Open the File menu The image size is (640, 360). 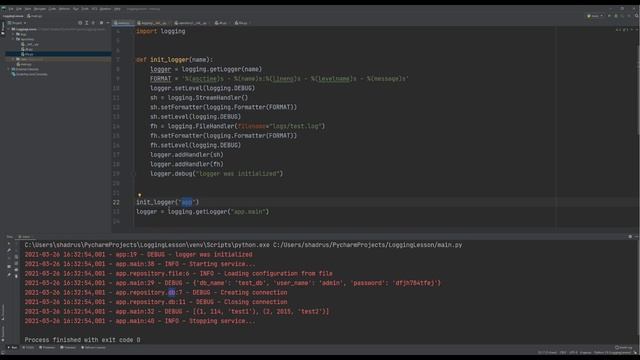click(11, 9)
